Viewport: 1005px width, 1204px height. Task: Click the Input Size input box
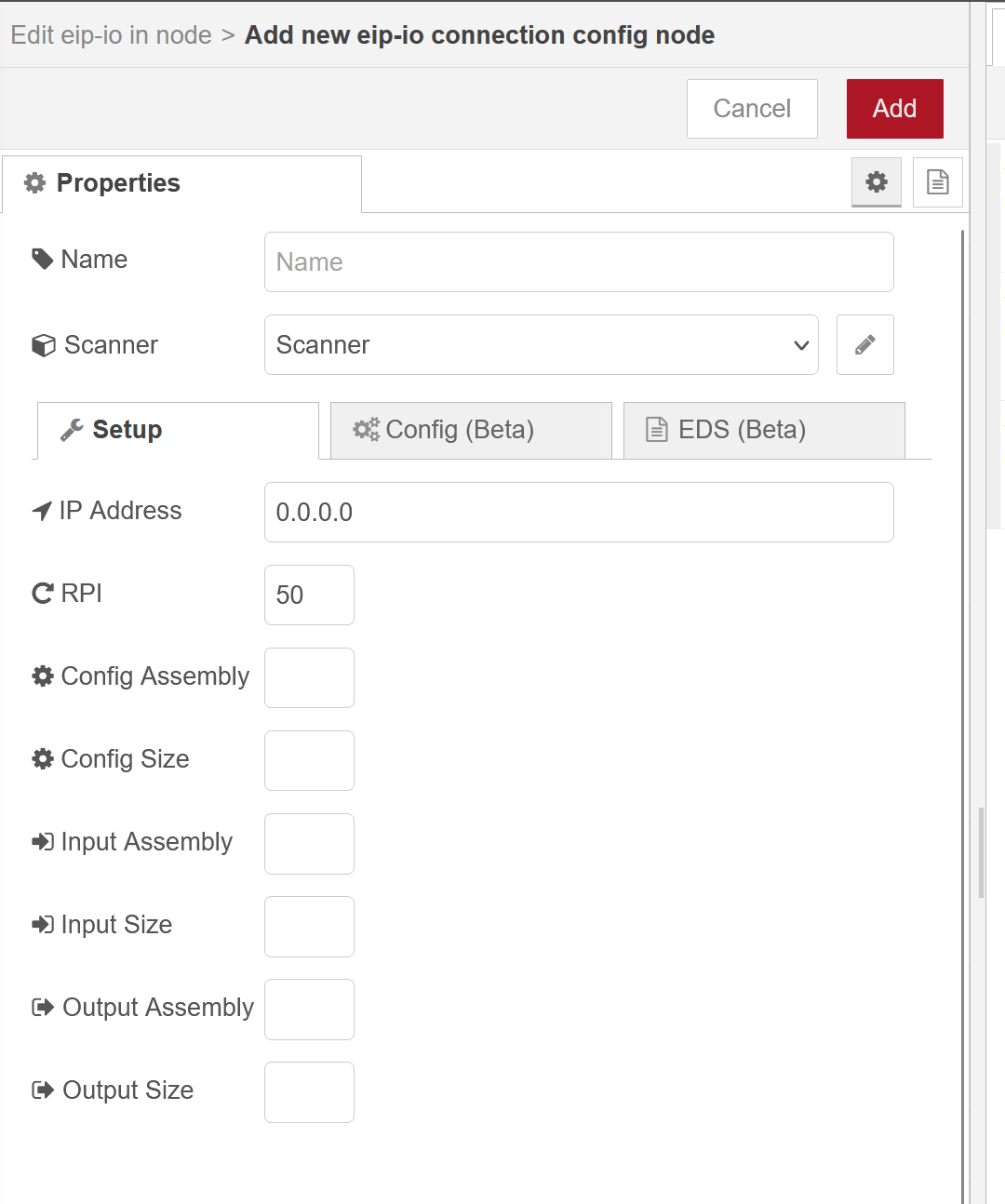pos(309,927)
